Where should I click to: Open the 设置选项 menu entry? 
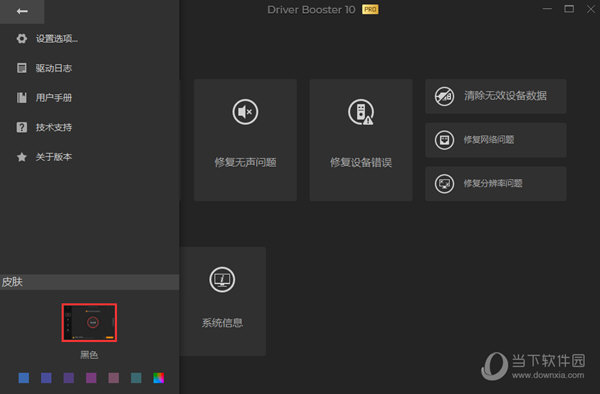tap(57, 39)
